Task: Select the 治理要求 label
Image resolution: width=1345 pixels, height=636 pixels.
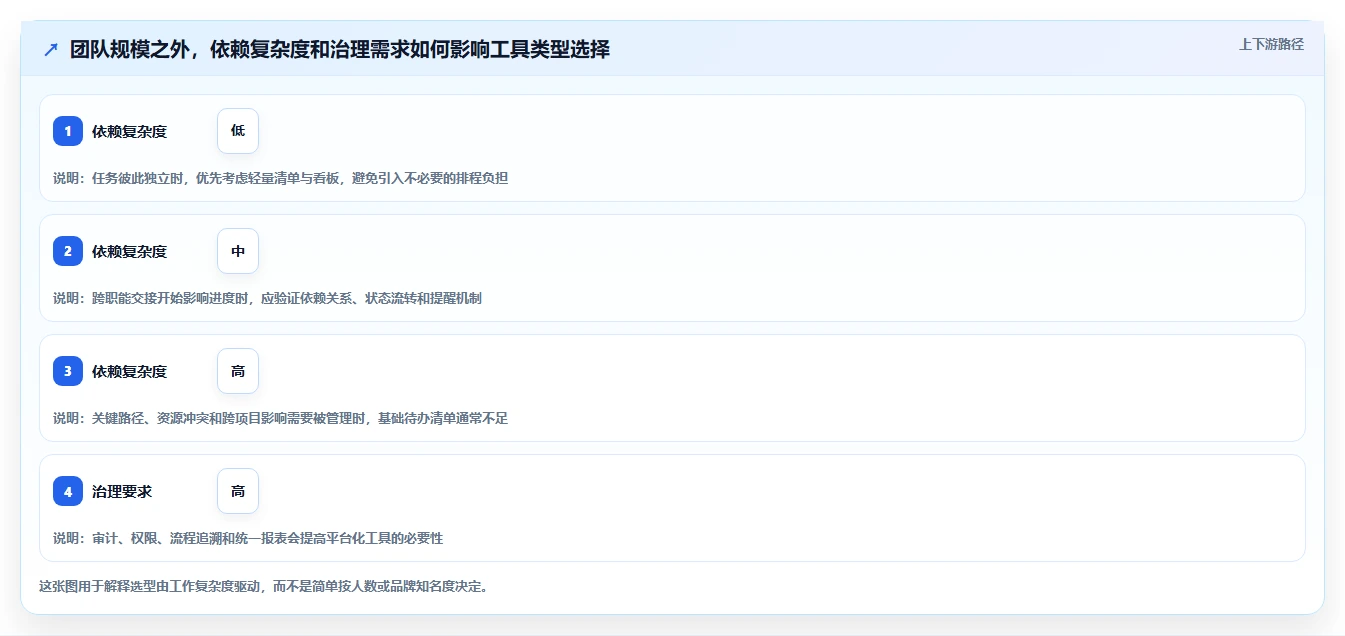Action: (x=122, y=491)
